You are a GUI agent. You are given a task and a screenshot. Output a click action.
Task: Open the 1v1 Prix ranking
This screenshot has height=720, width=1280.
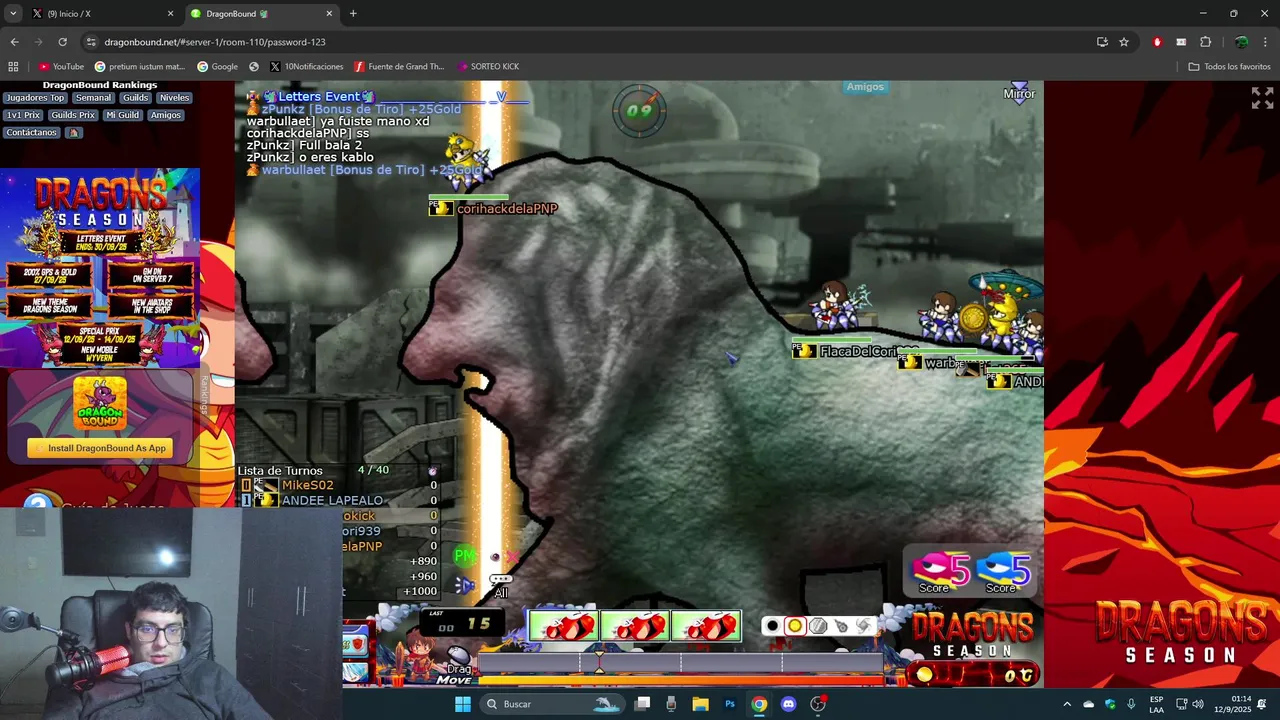click(x=24, y=115)
